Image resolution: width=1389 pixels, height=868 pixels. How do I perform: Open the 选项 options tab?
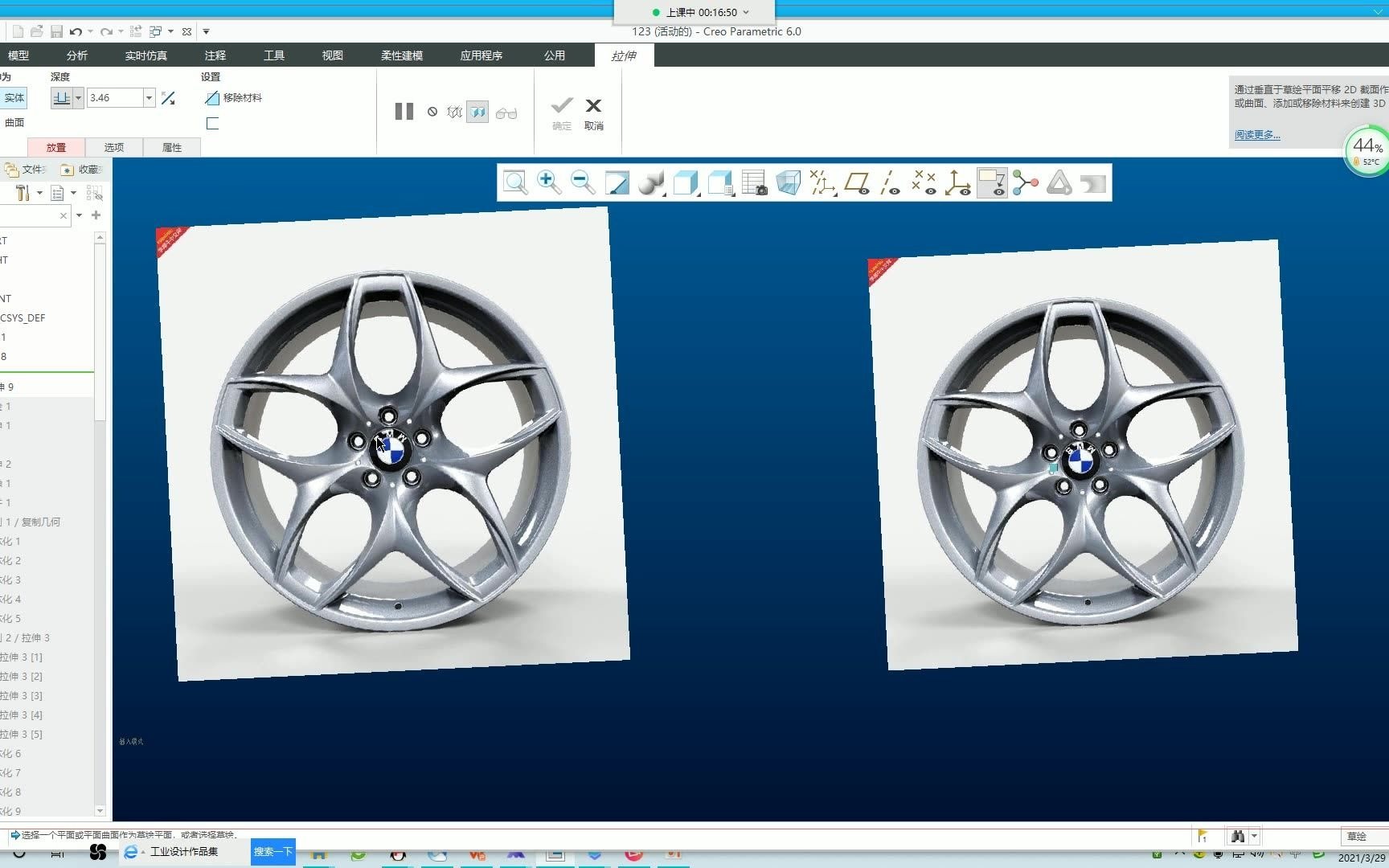click(114, 147)
